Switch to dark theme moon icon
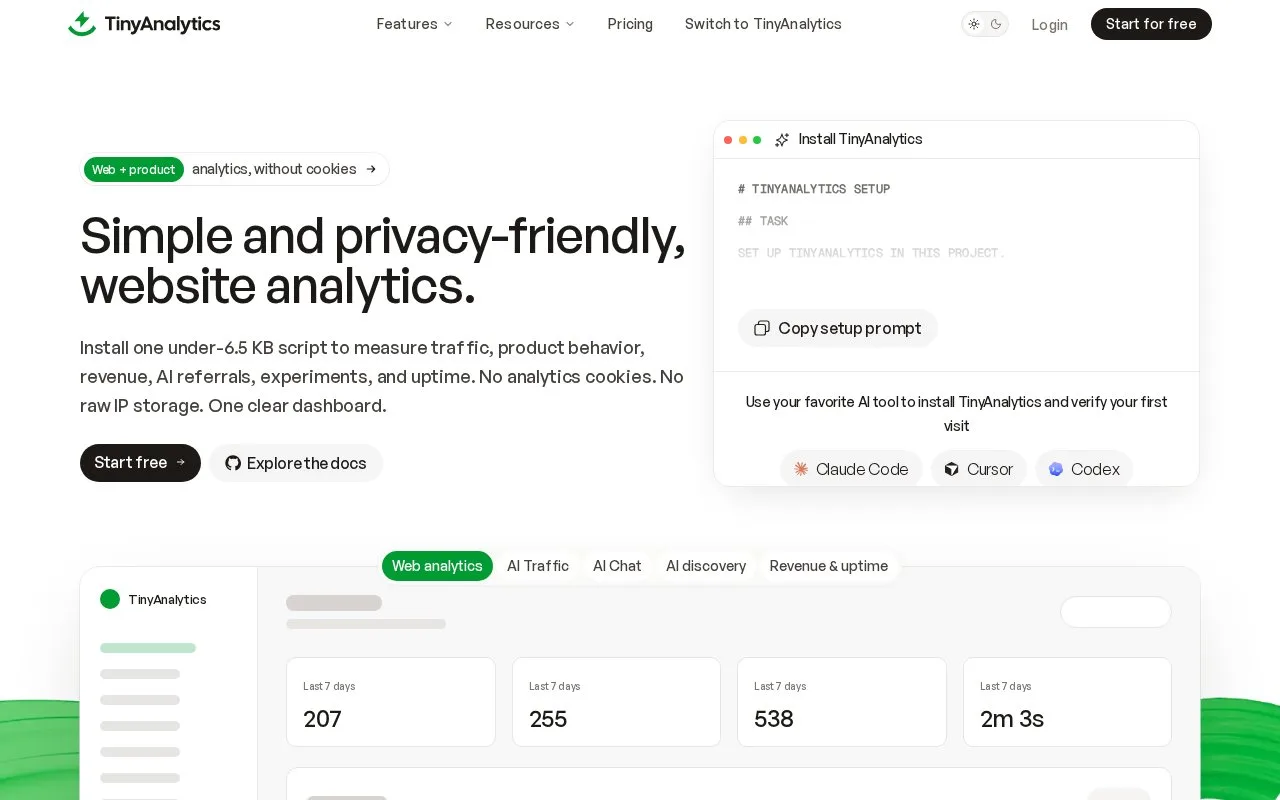1280x800 pixels. pyautogui.click(x=996, y=24)
